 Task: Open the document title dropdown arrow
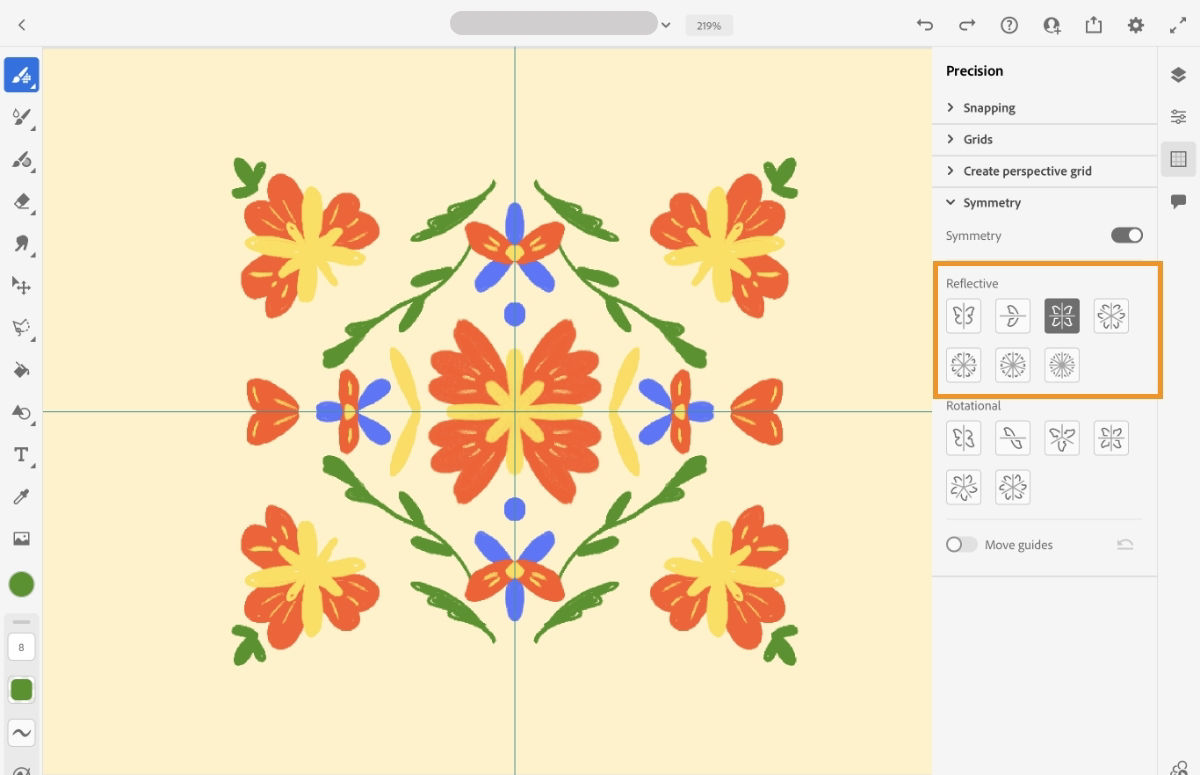pos(666,25)
